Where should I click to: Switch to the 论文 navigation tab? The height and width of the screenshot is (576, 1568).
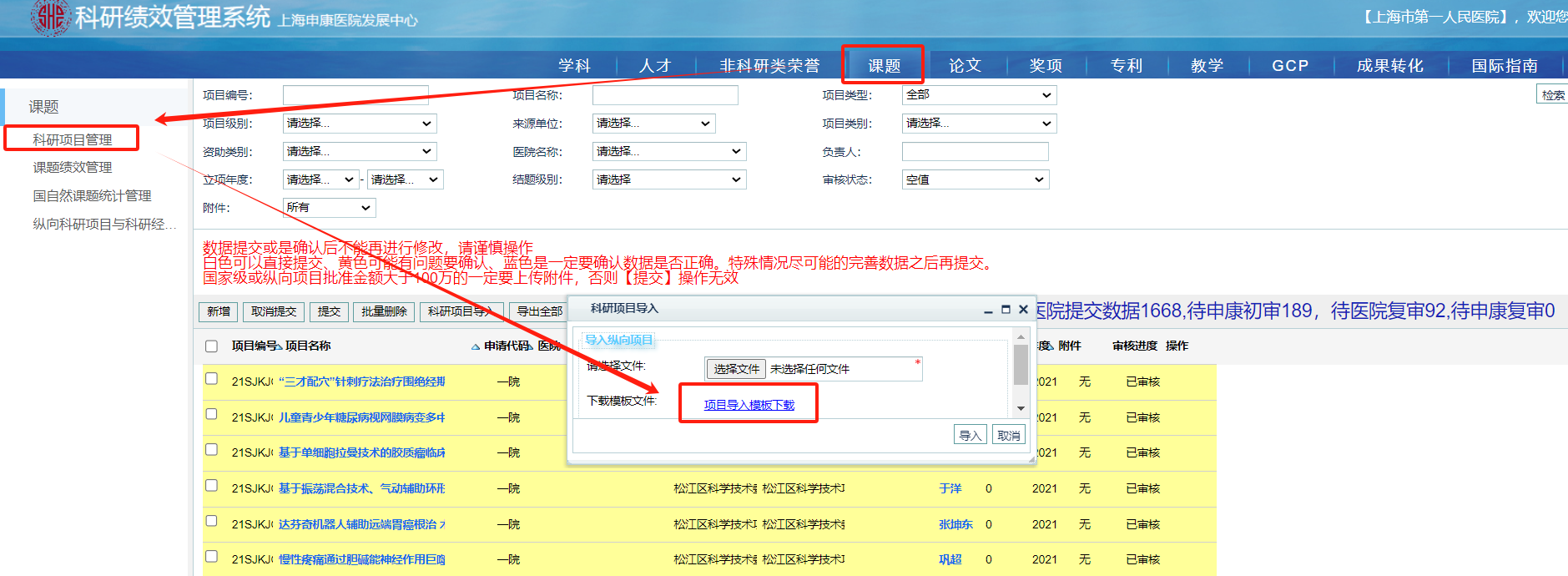pos(965,65)
